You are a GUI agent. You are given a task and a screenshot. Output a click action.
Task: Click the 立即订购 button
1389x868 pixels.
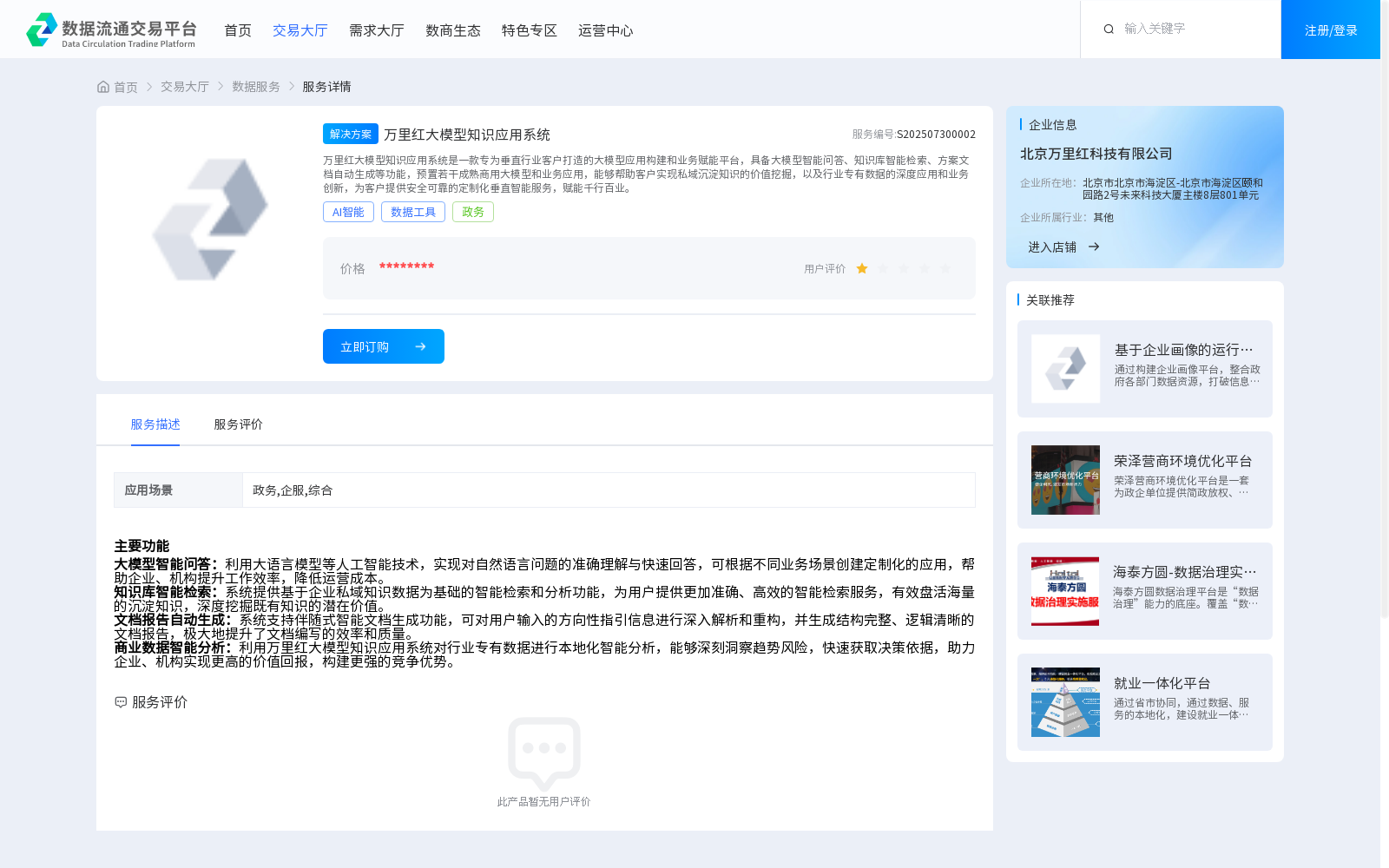(384, 346)
